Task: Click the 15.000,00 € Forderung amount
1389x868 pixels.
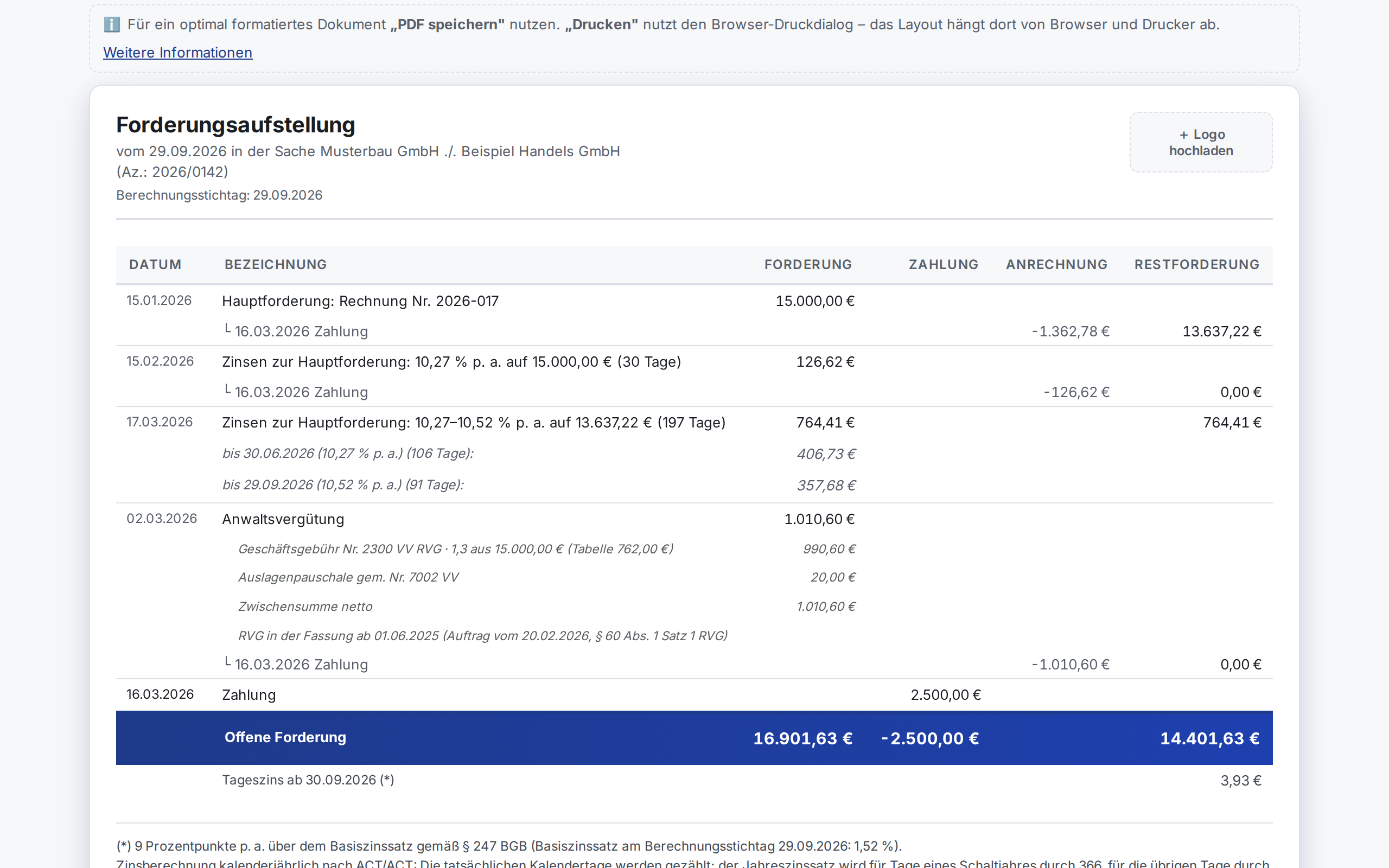Action: pos(815,301)
